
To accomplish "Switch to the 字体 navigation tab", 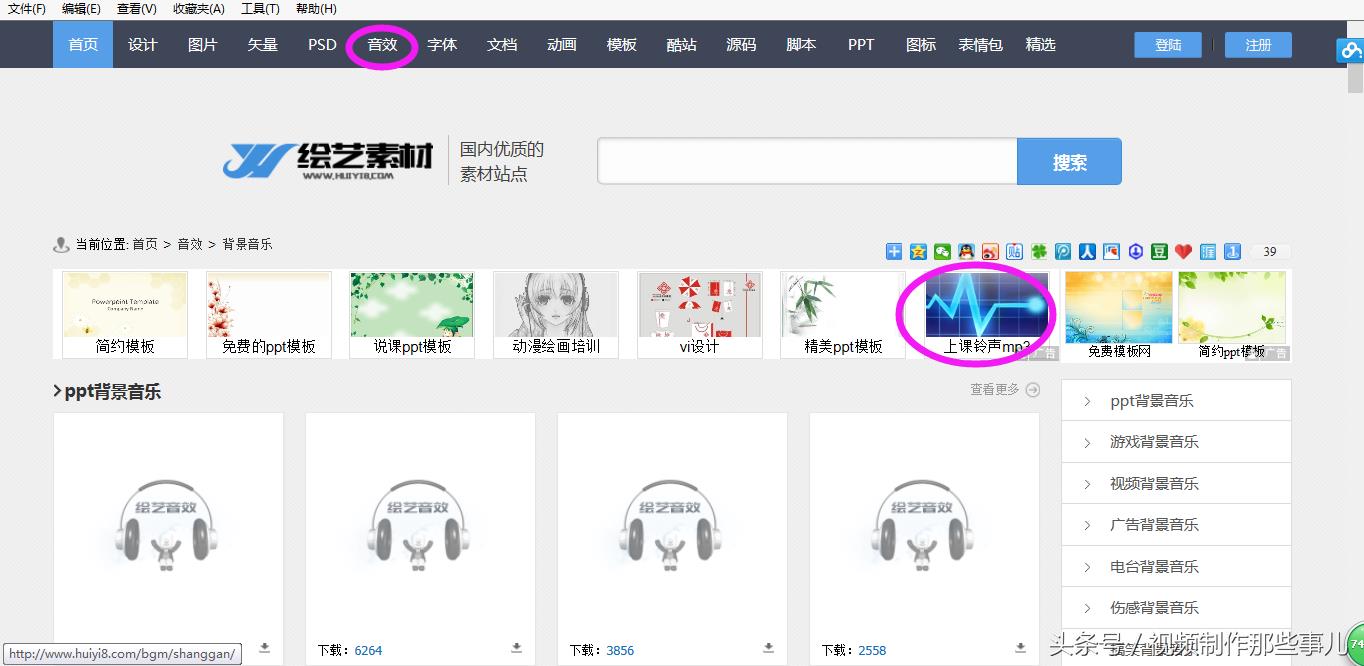I will tap(442, 45).
